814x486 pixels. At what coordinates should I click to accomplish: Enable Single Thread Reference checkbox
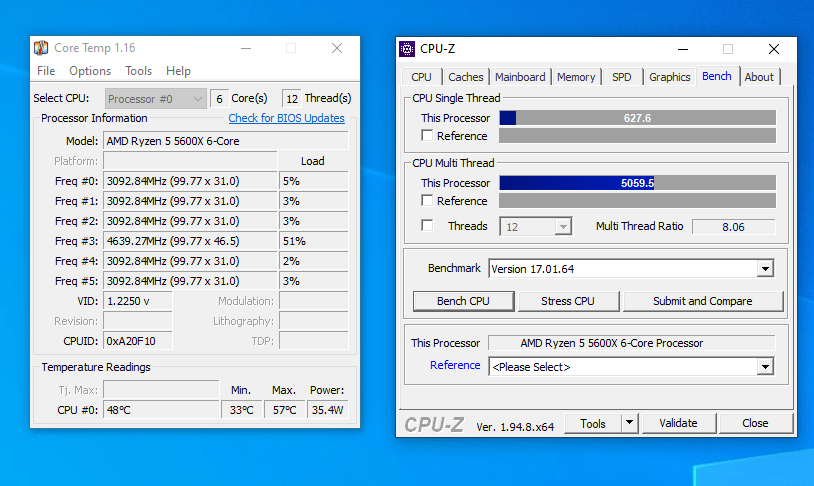coord(427,136)
